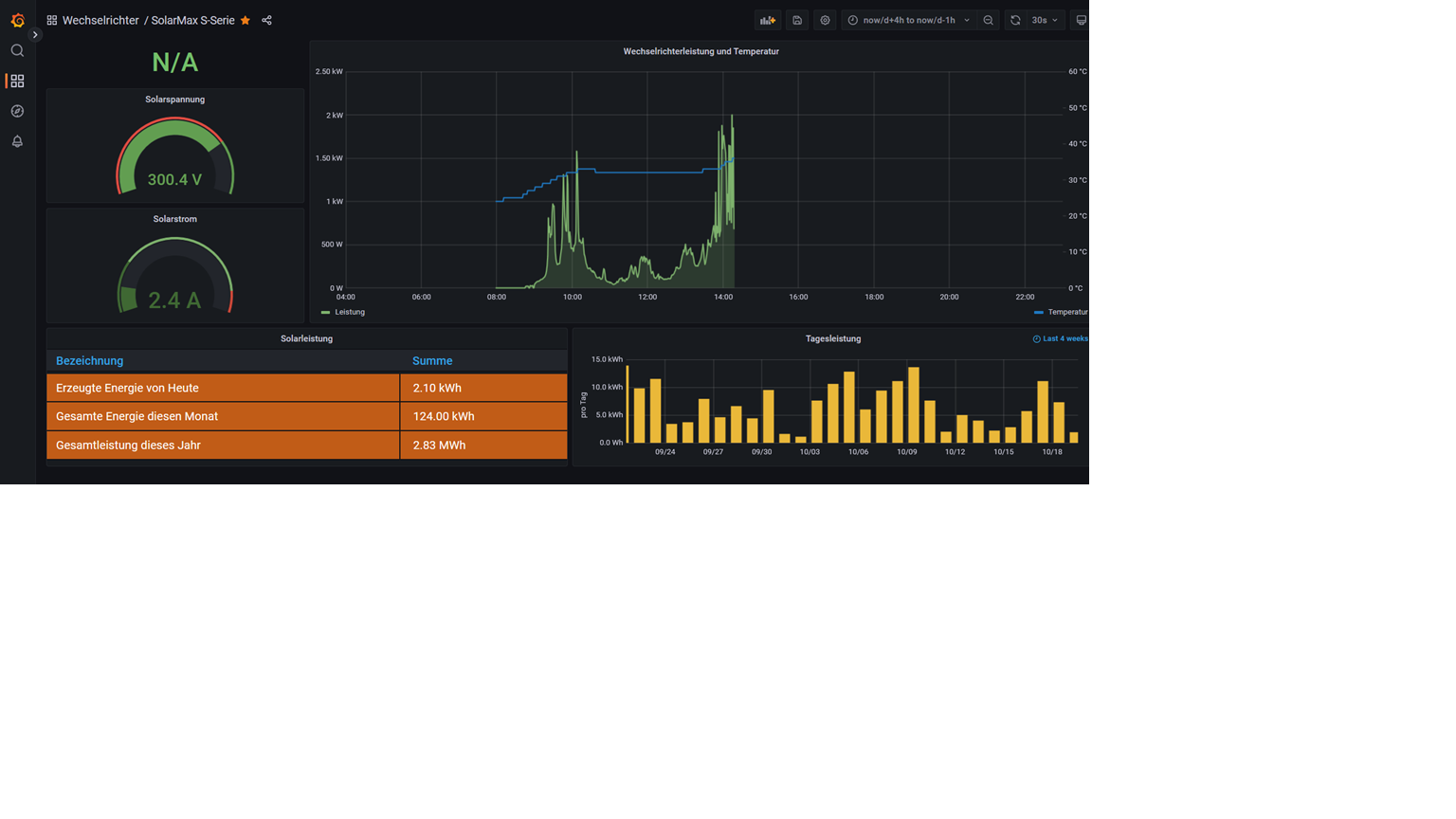Toggle Temperatur series in the chart legend
1456x819 pixels.
point(1066,312)
